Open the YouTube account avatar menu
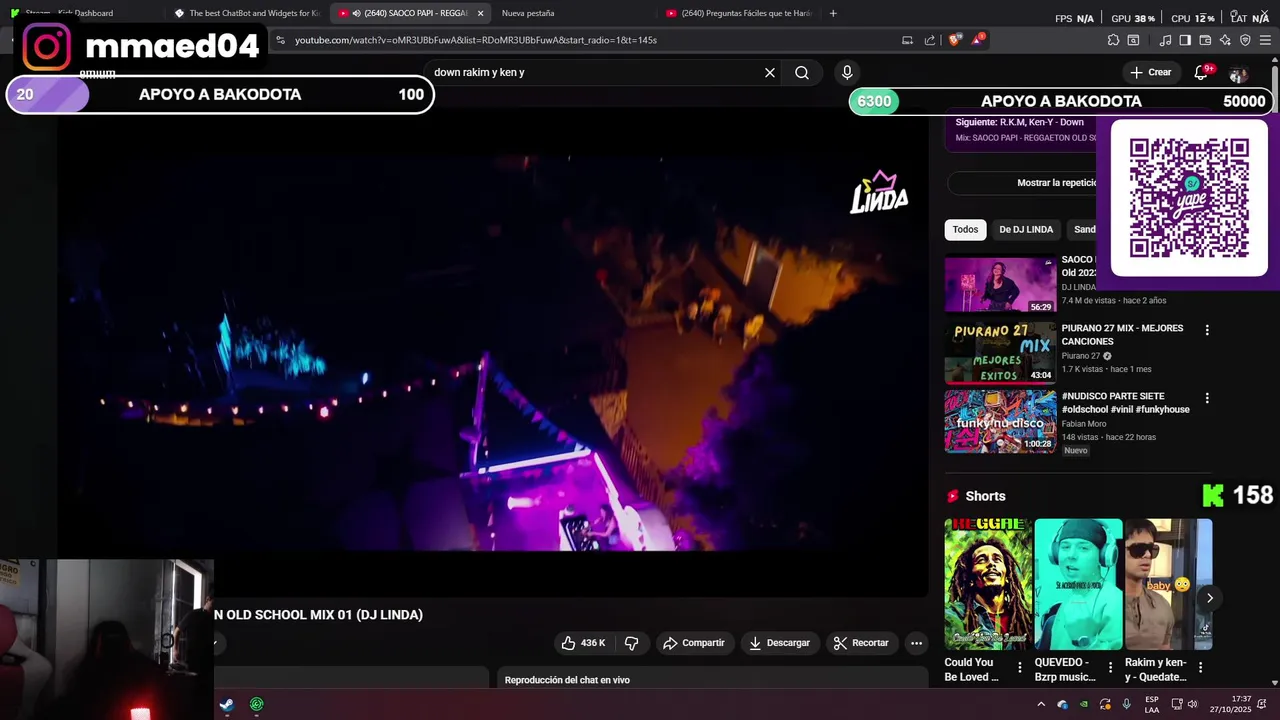 point(1238,74)
